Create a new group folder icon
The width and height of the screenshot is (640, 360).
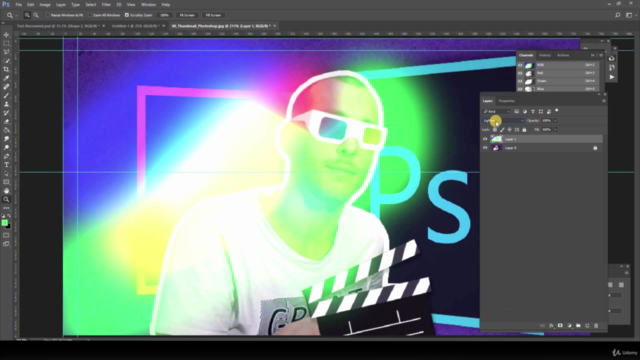[x=578, y=326]
